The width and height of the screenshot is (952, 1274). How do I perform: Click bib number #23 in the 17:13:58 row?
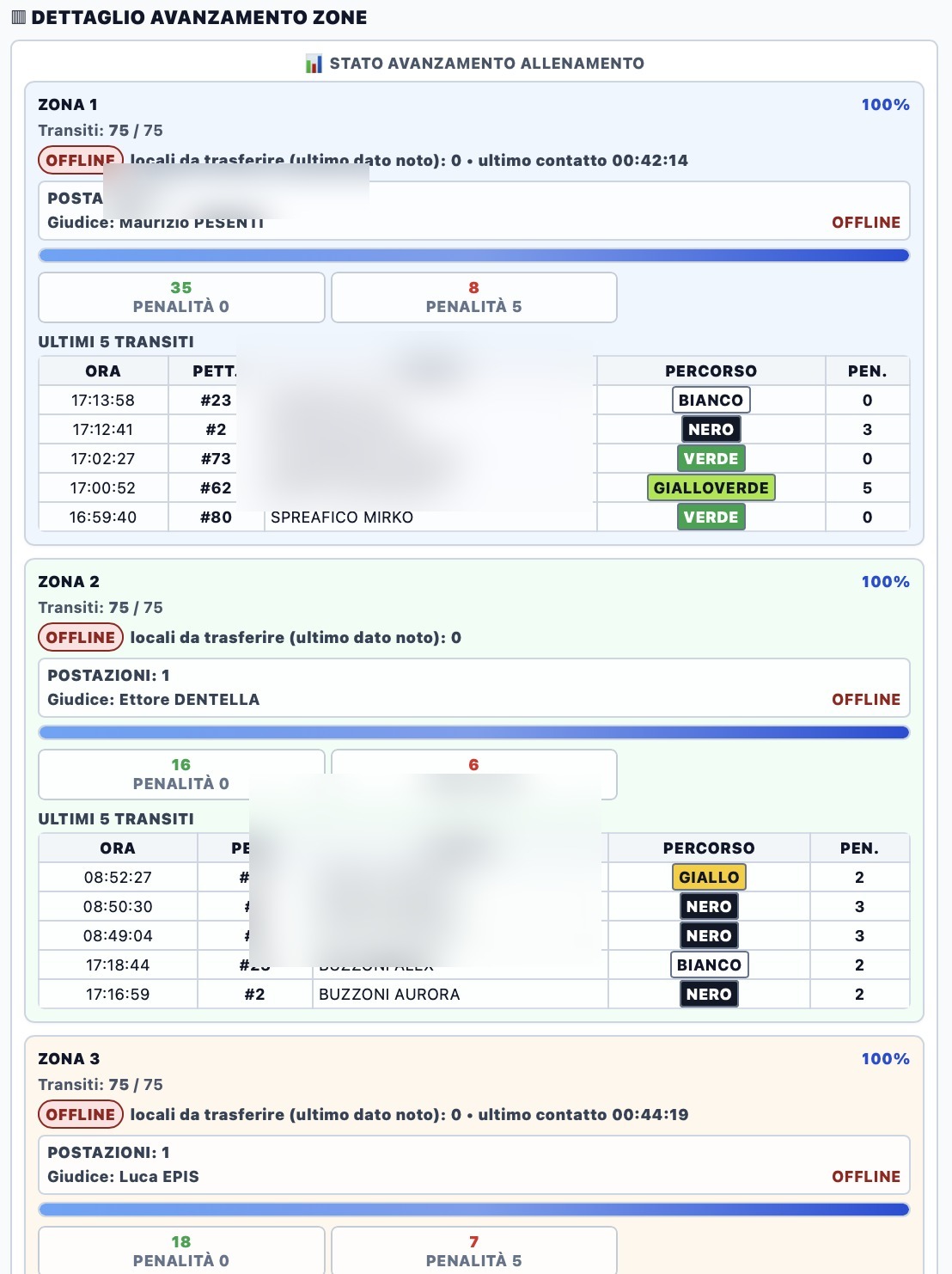pyautogui.click(x=216, y=401)
